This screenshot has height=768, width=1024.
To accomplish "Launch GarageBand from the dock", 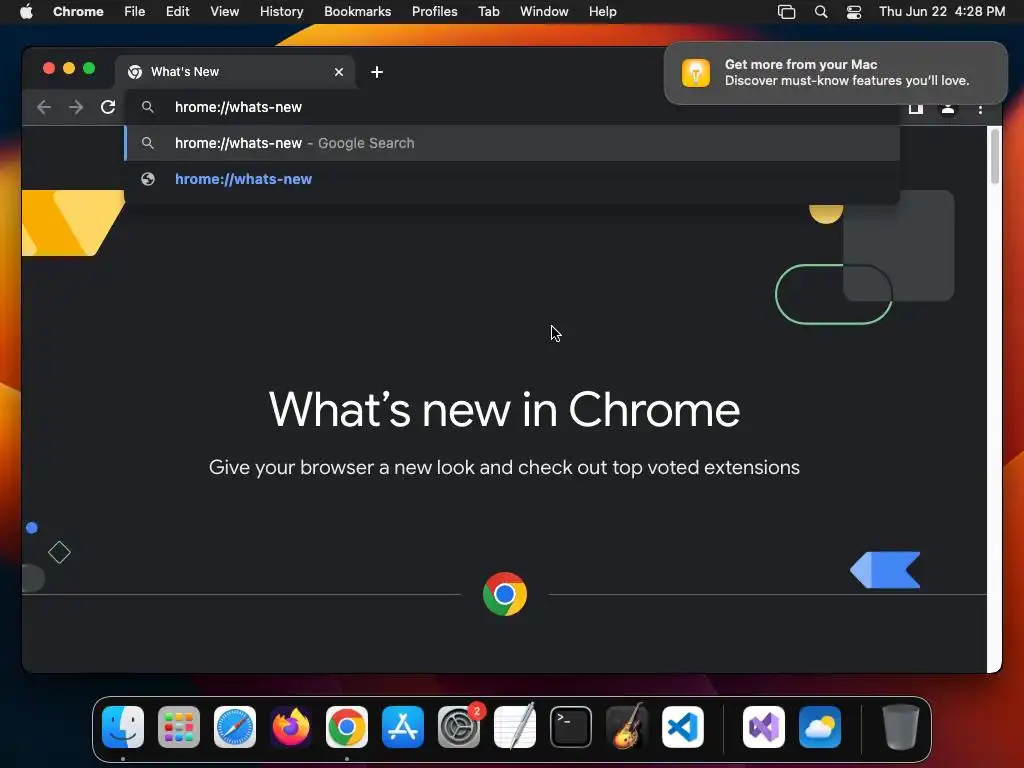I will [626, 726].
